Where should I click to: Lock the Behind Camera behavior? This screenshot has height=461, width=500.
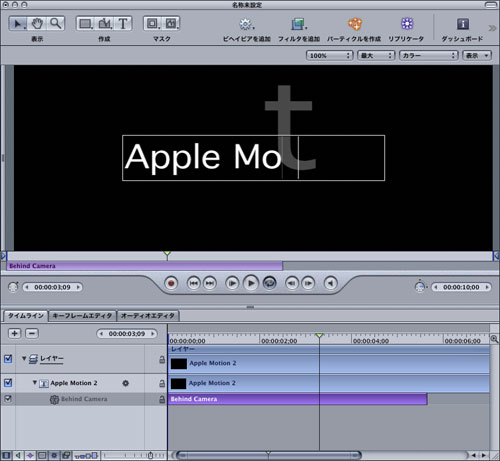point(162,399)
